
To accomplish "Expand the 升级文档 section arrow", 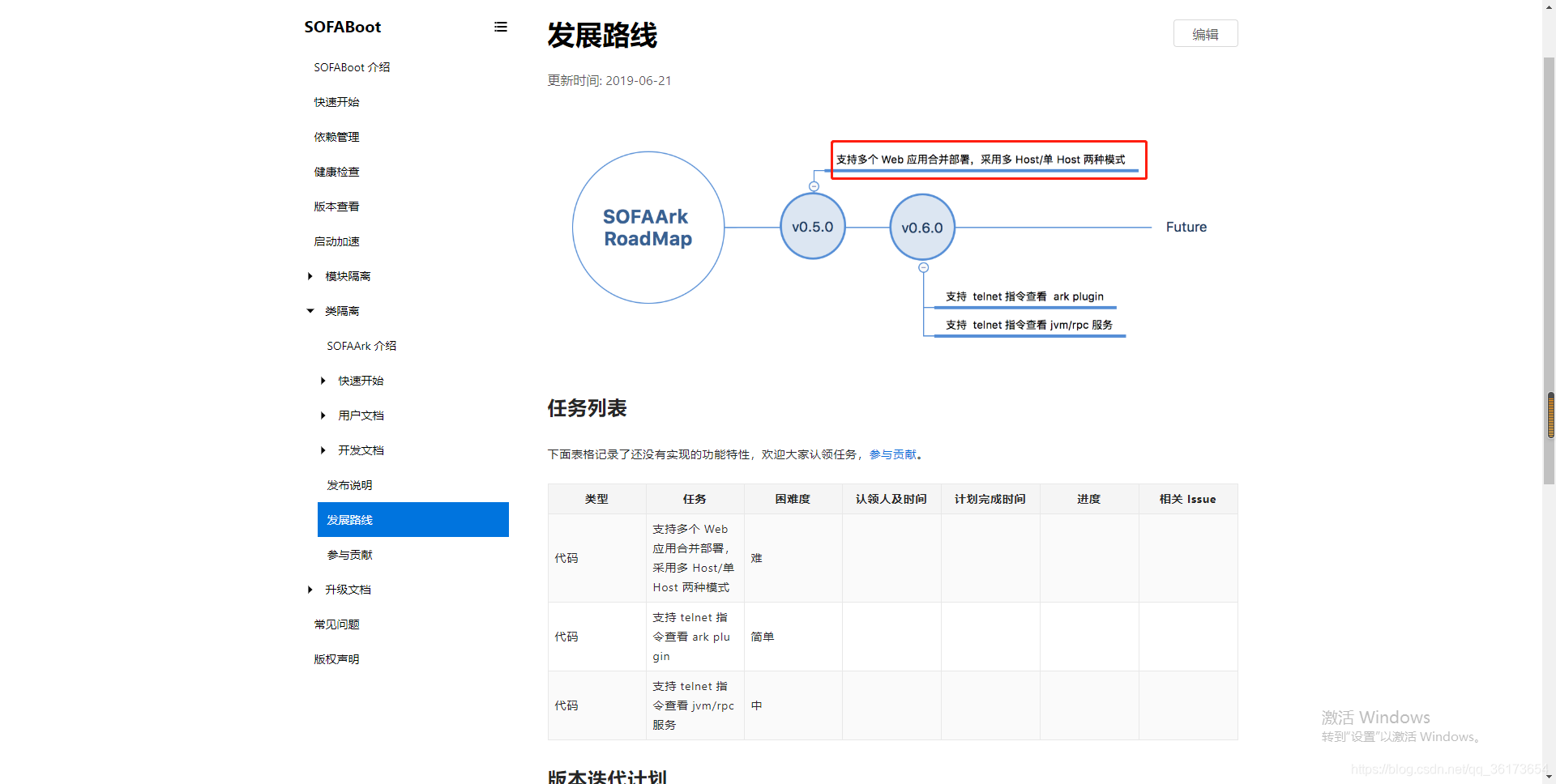I will point(310,590).
